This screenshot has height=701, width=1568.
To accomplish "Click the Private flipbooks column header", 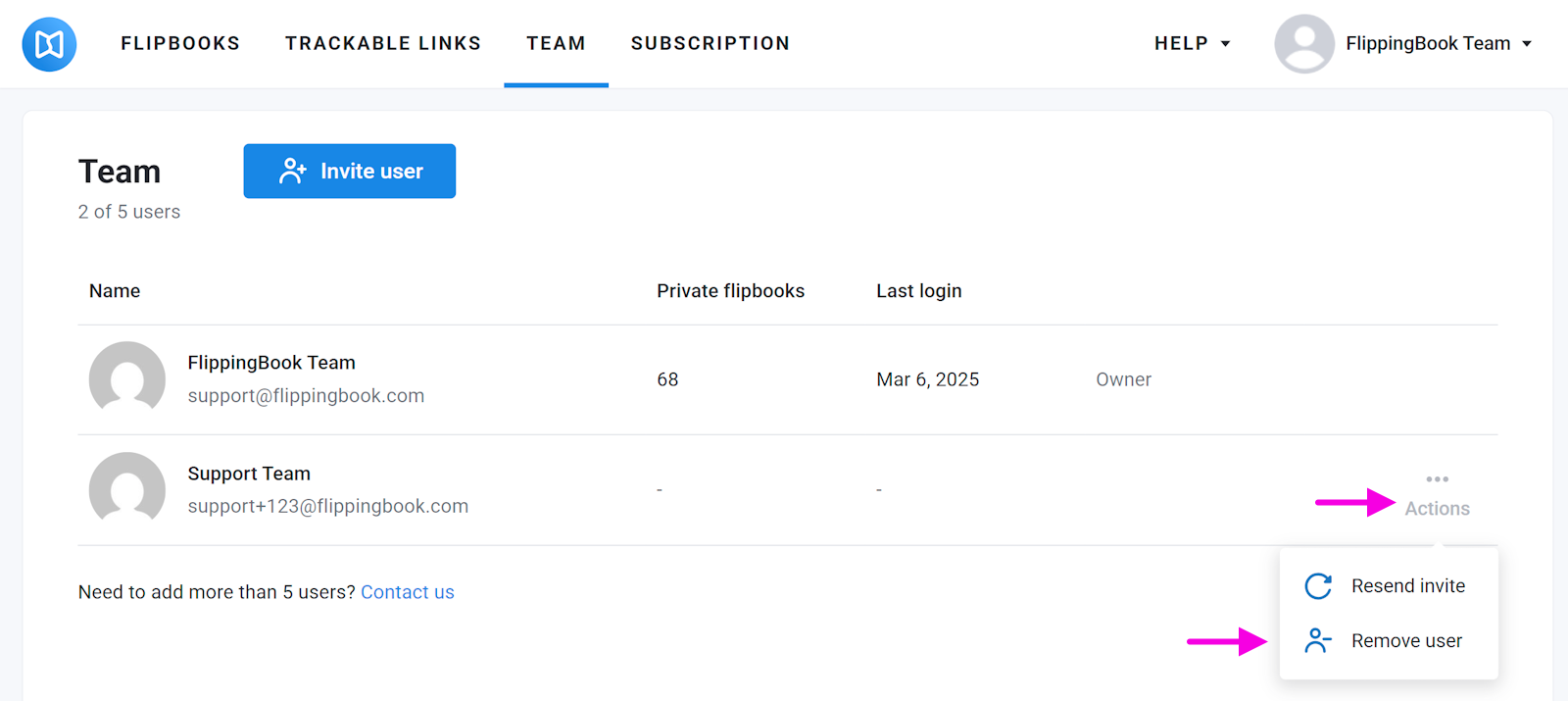I will (730, 291).
